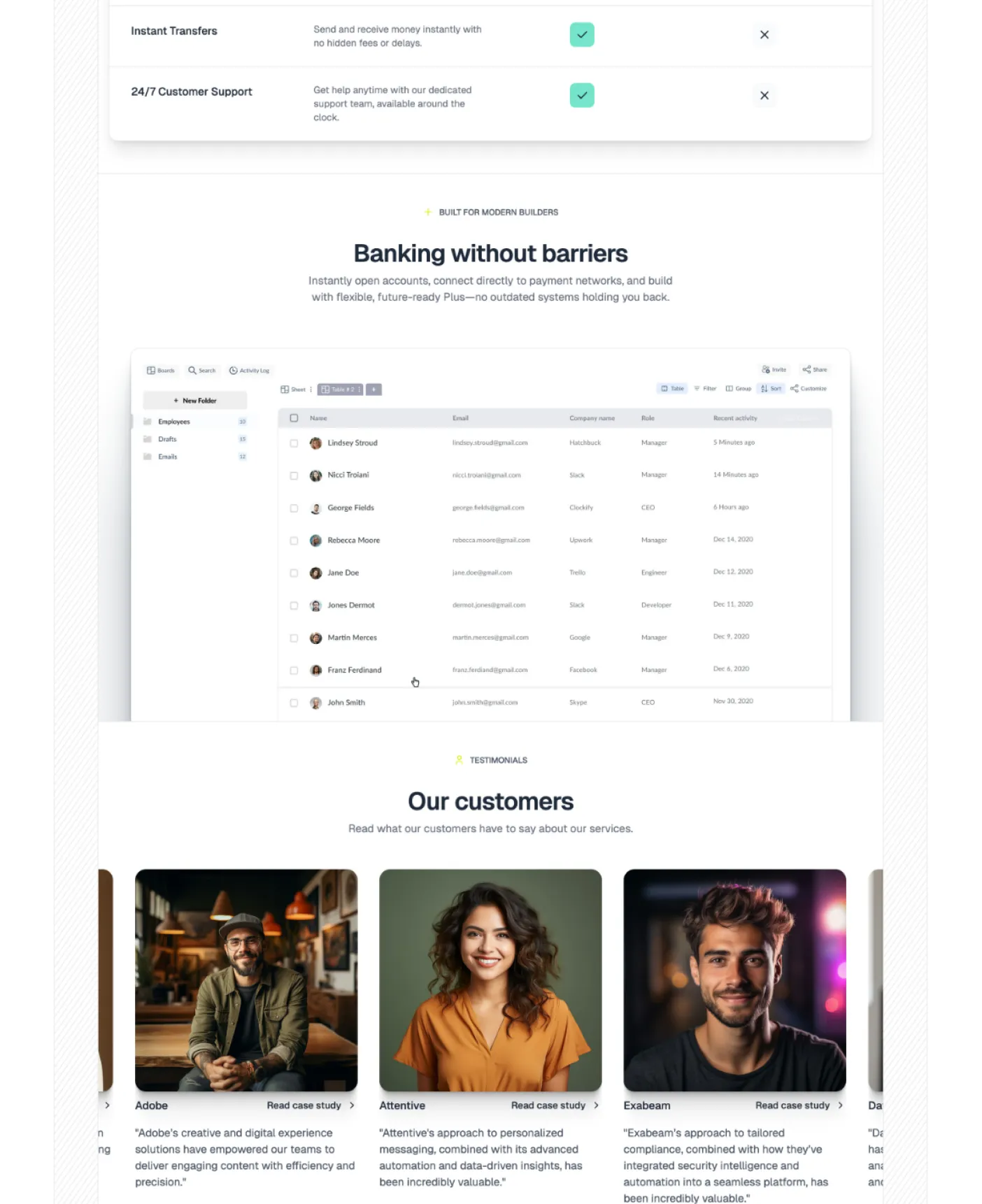This screenshot has height=1204, width=982.
Task: Click the Emails folder icon
Action: point(148,457)
